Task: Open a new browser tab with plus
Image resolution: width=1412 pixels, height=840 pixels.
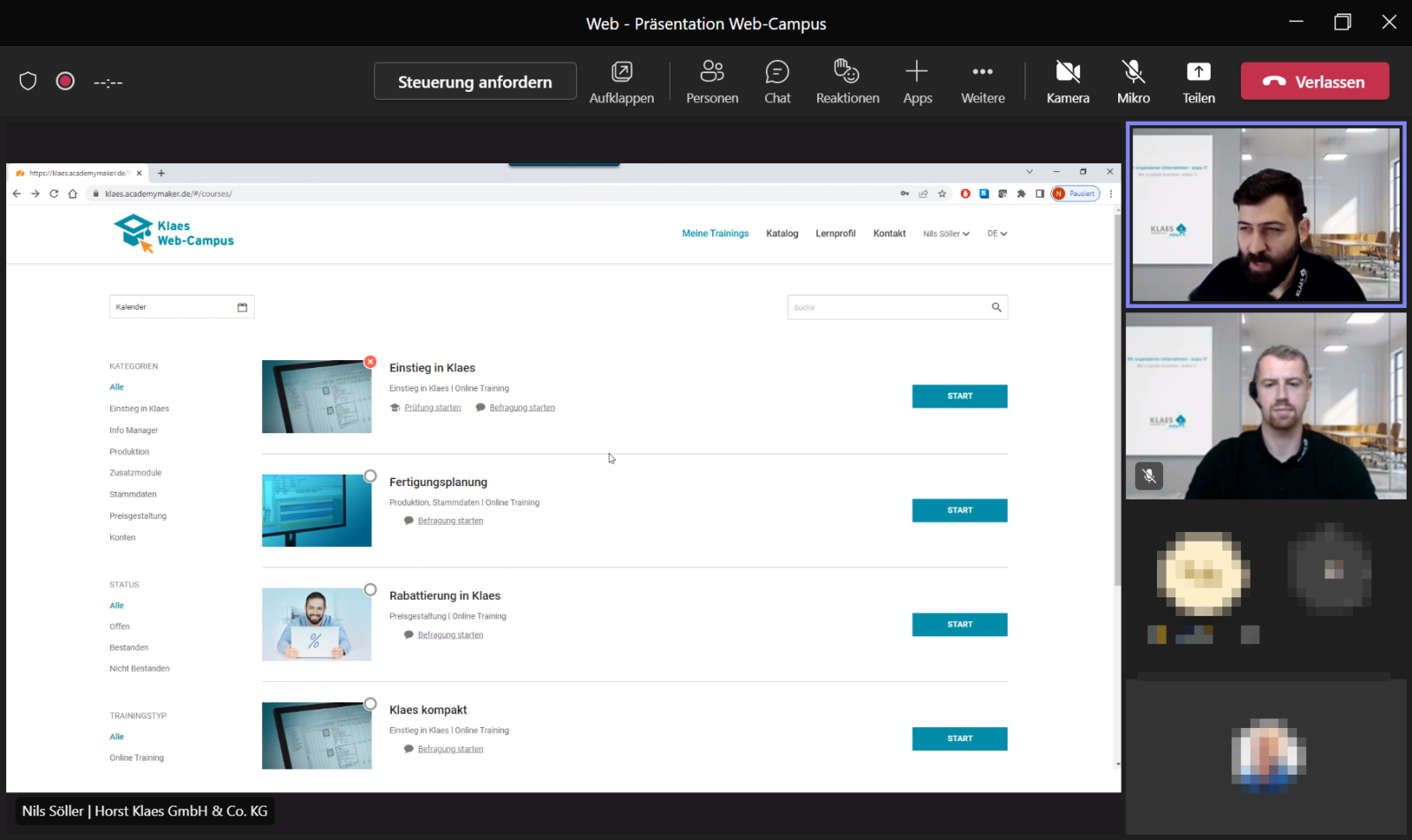Action: tap(161, 173)
